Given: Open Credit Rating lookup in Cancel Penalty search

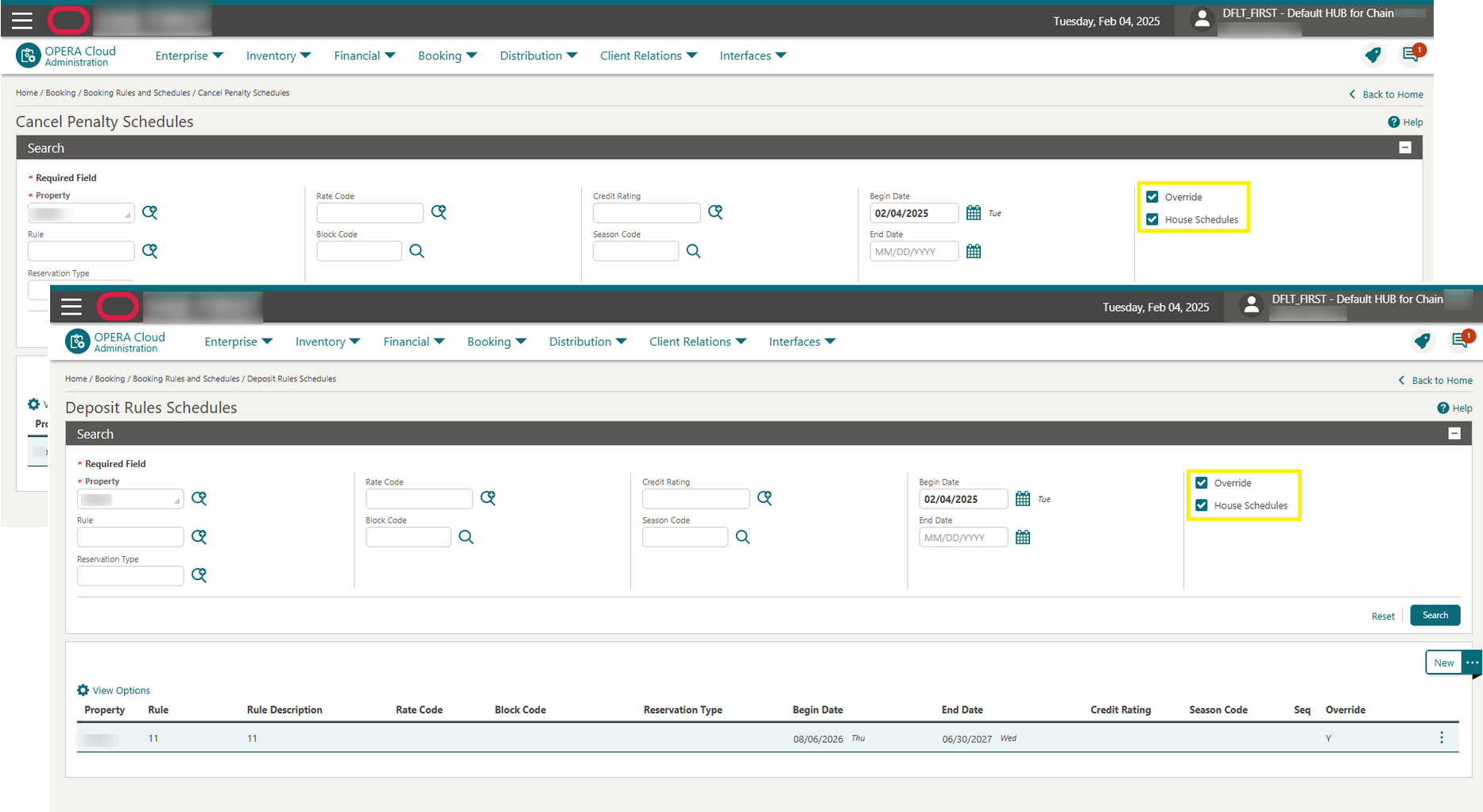Looking at the screenshot, I should coord(715,212).
